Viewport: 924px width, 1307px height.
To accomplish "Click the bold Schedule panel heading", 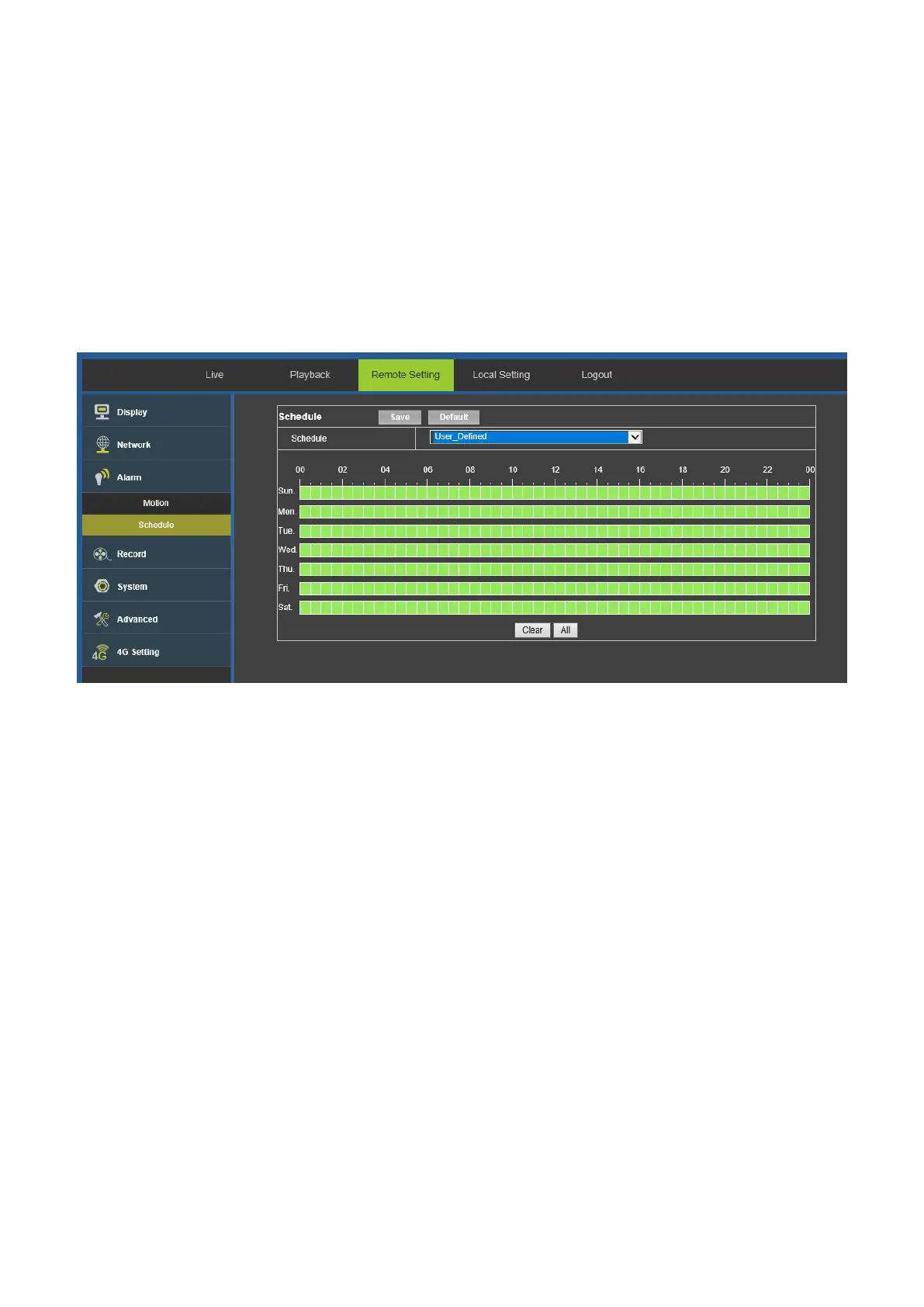I will coord(300,417).
